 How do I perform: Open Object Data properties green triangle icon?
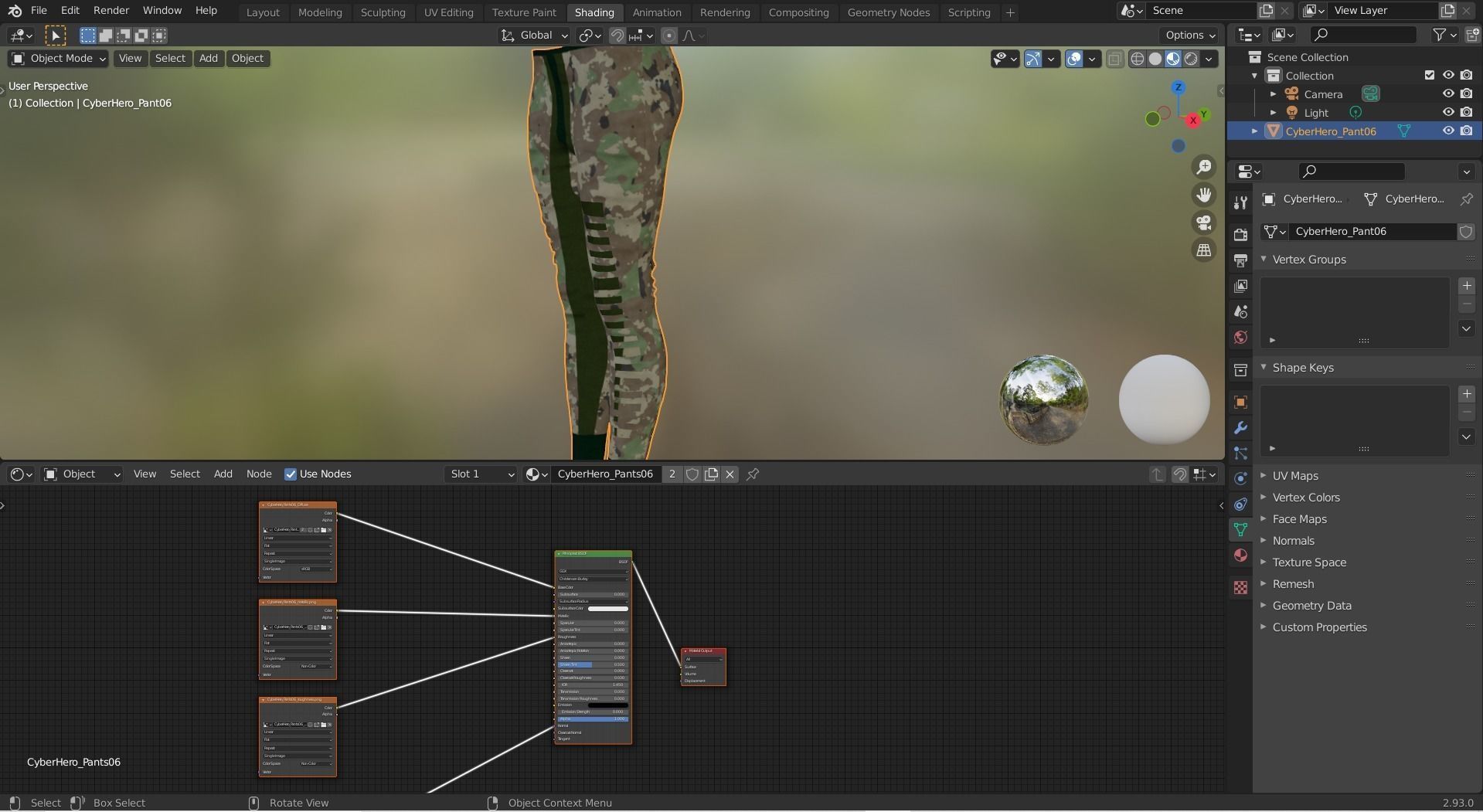click(x=1240, y=529)
